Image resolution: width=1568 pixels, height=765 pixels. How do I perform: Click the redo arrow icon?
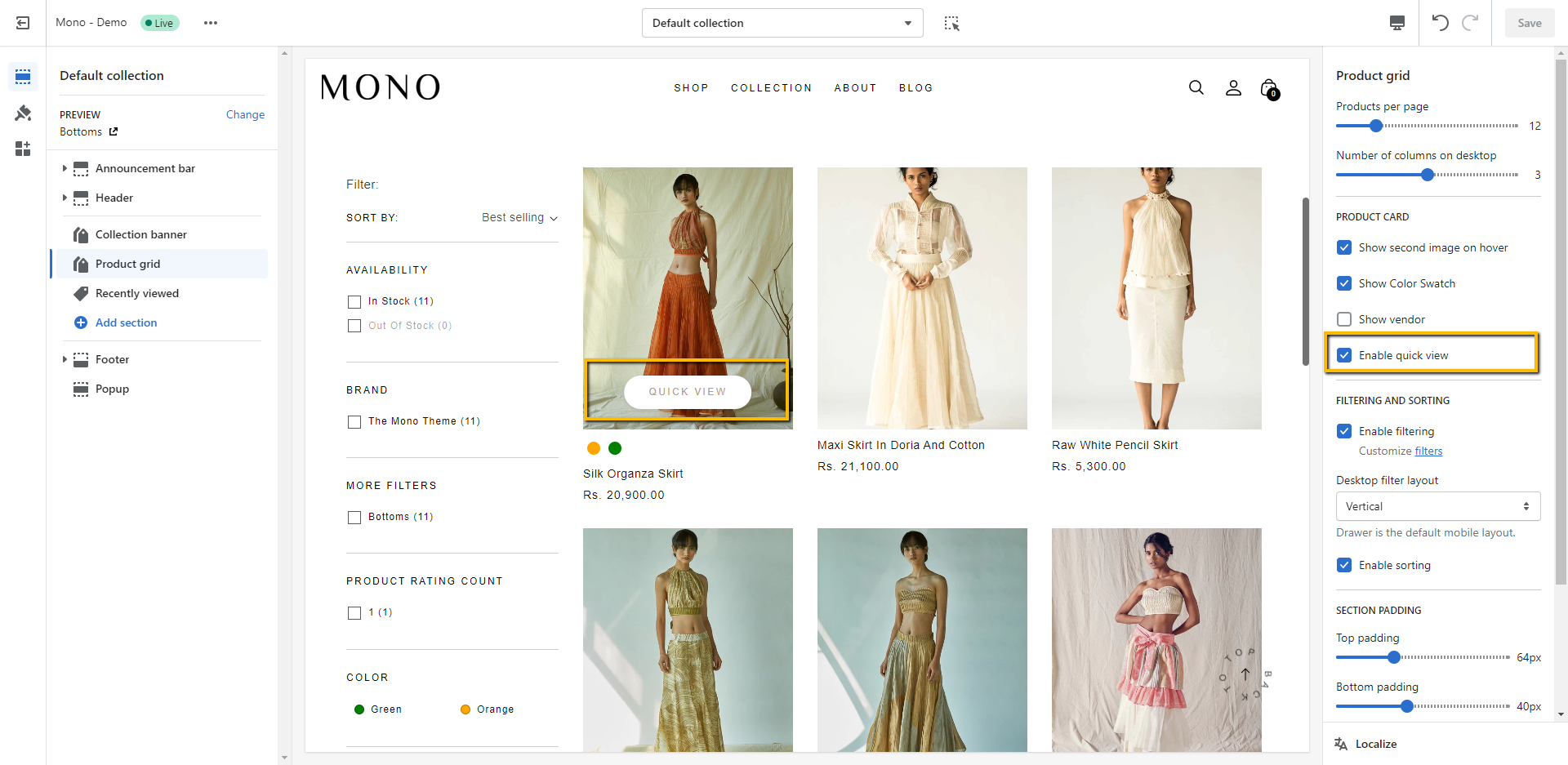point(1470,23)
